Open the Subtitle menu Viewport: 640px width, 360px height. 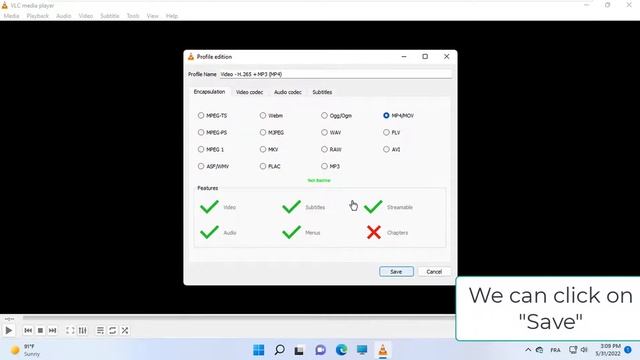click(x=110, y=16)
